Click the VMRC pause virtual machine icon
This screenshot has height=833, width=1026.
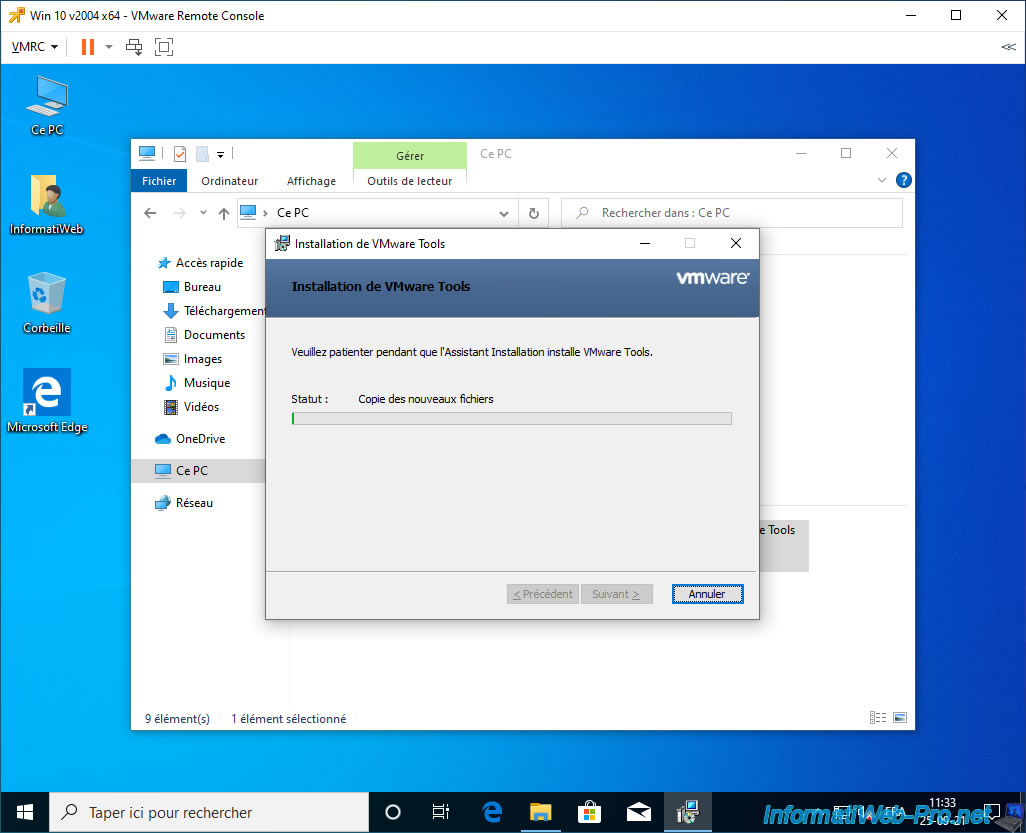click(87, 47)
